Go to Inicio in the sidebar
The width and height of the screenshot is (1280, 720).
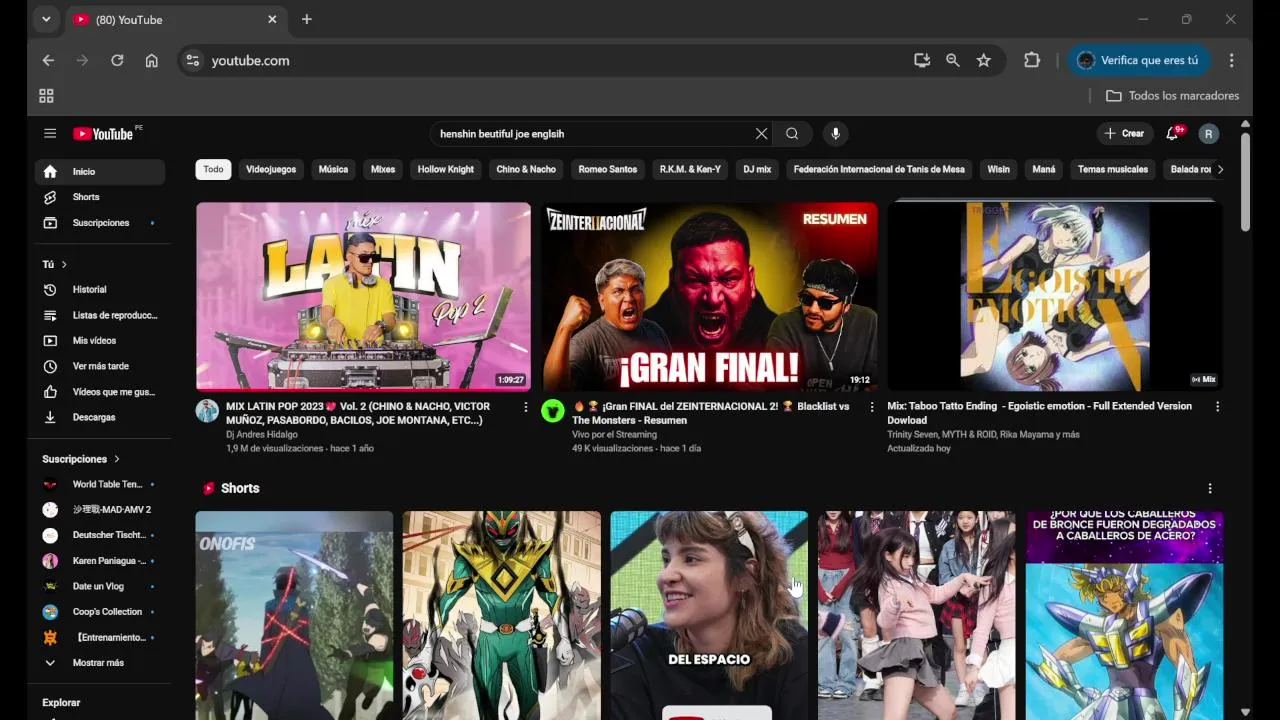pos(100,172)
